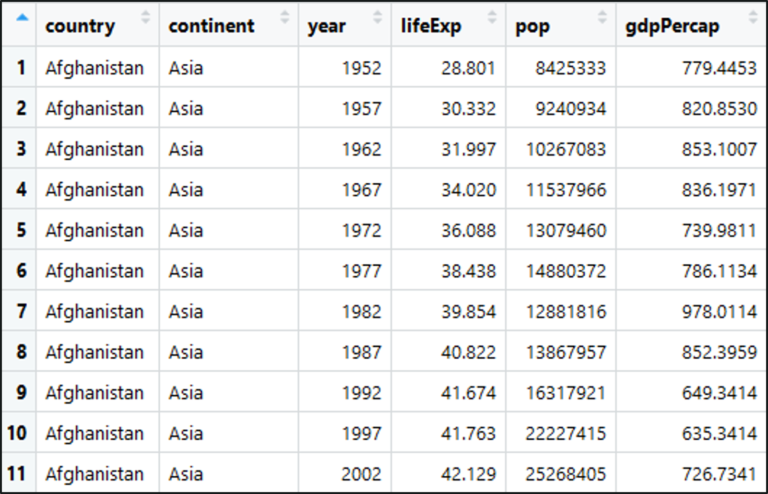Image resolution: width=768 pixels, height=494 pixels.
Task: Click the sort arrows in the continent column
Action: pyautogui.click(x=286, y=18)
